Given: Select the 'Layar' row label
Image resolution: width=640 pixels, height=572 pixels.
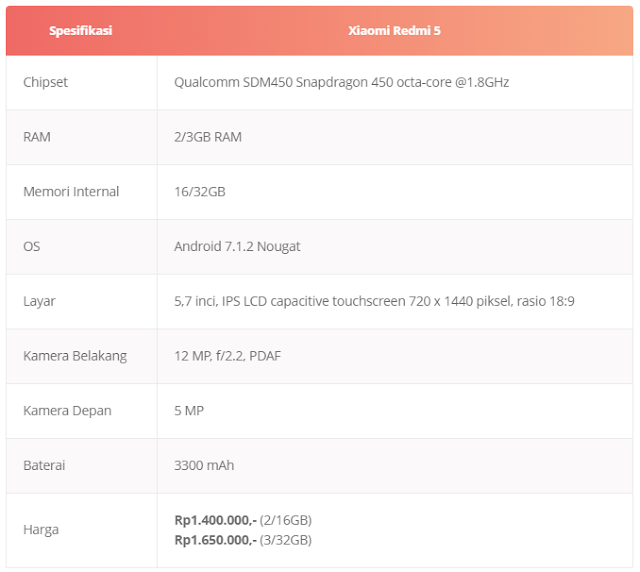Looking at the screenshot, I should (39, 302).
